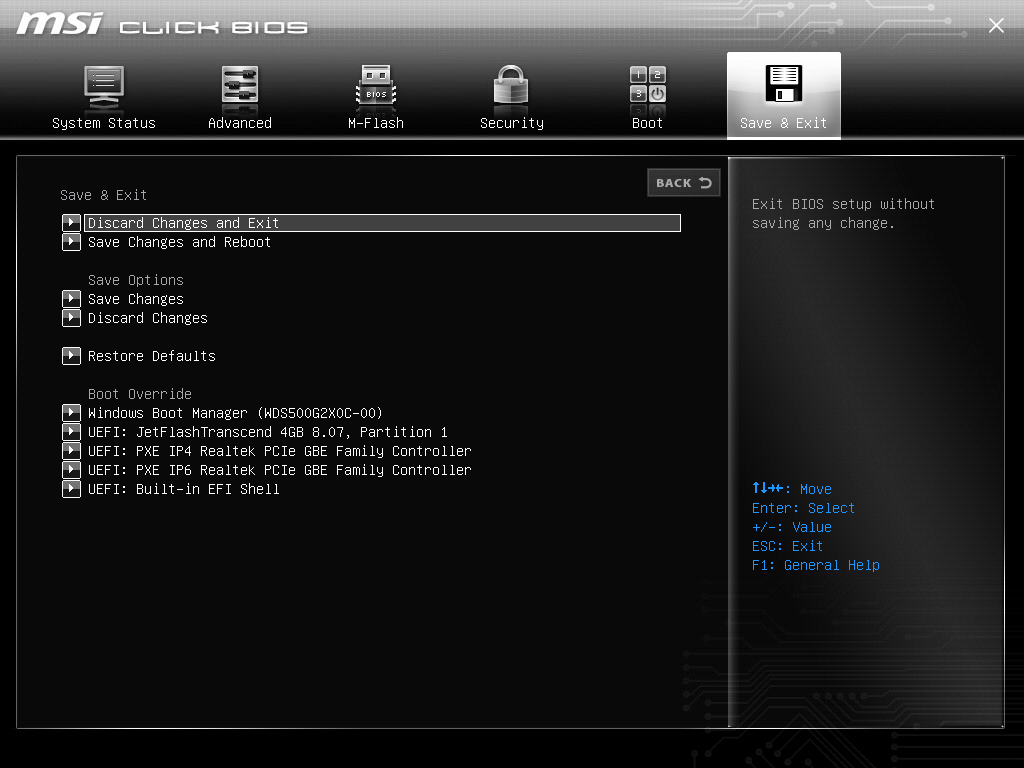Click arrow icon beside Restore Defaults
Screen dimensions: 1024x768
71,356
